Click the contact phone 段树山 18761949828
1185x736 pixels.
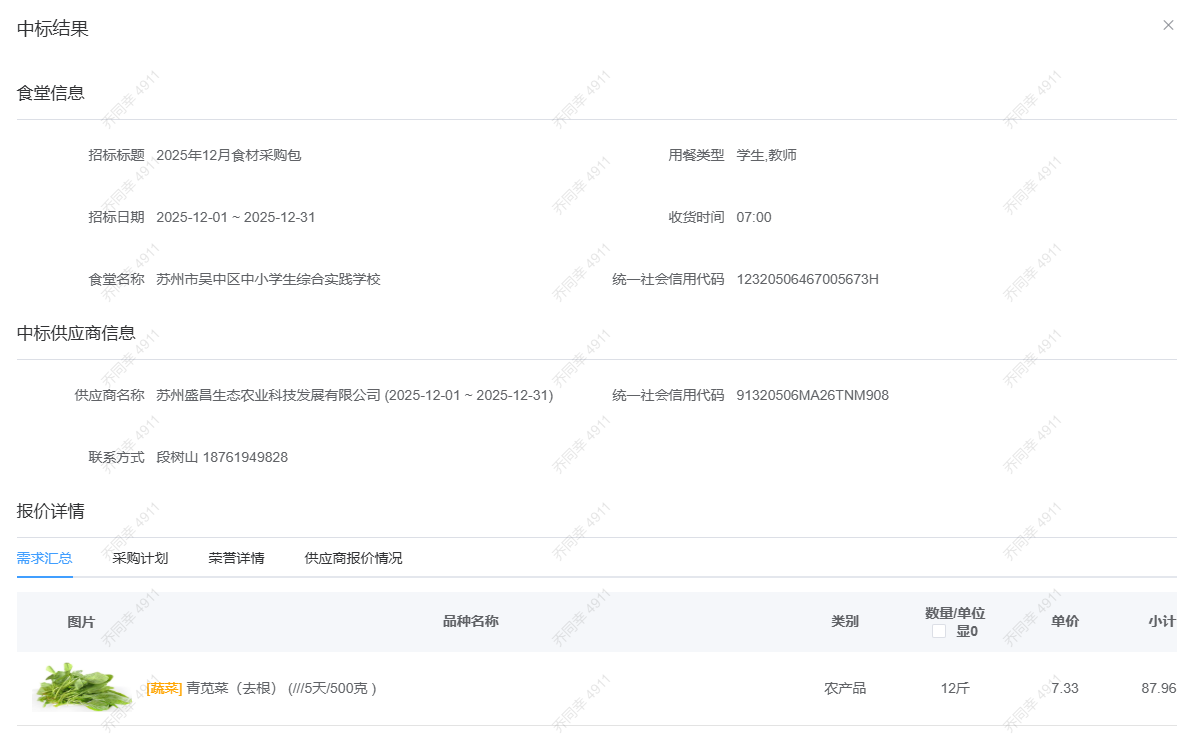tap(222, 457)
